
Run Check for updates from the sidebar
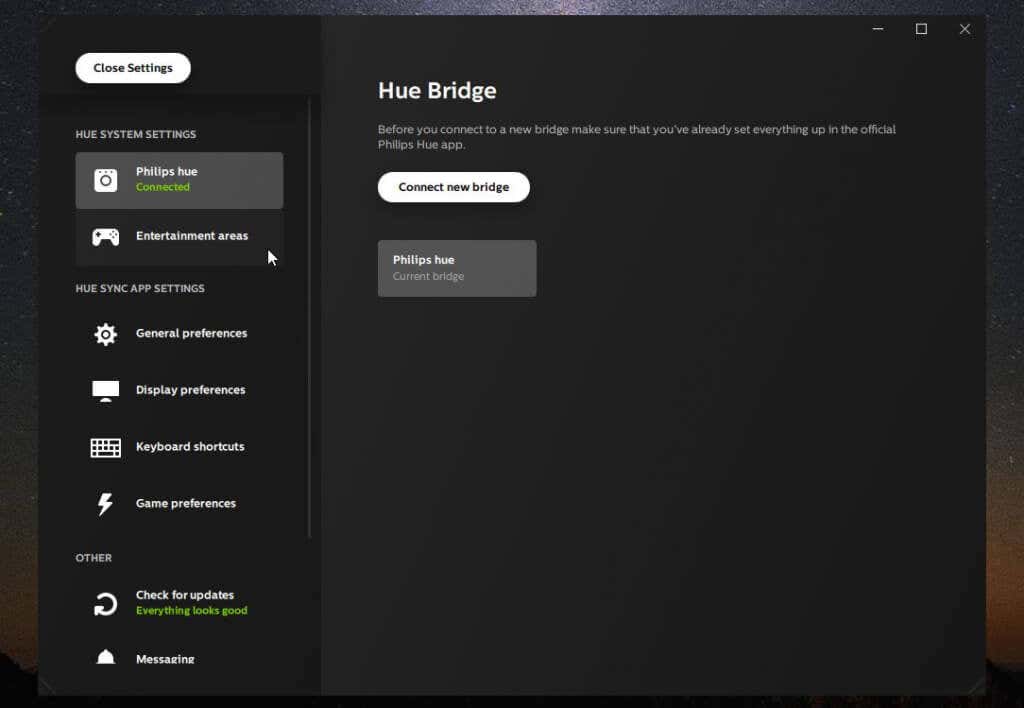[x=185, y=594]
